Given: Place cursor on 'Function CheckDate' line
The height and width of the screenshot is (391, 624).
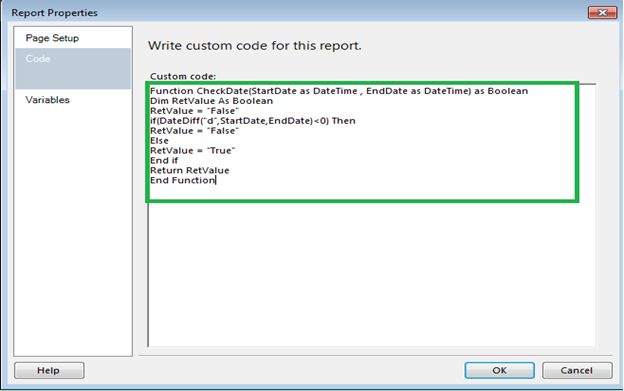Looking at the screenshot, I should (339, 91).
